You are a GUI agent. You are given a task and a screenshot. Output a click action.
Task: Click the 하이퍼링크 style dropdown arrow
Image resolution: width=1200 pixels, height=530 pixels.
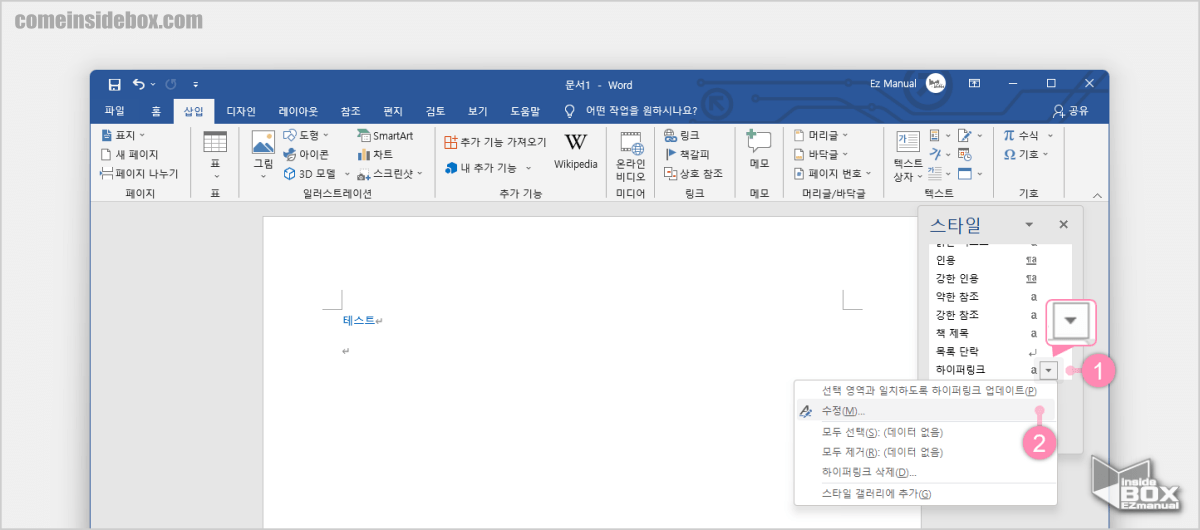coord(1048,370)
